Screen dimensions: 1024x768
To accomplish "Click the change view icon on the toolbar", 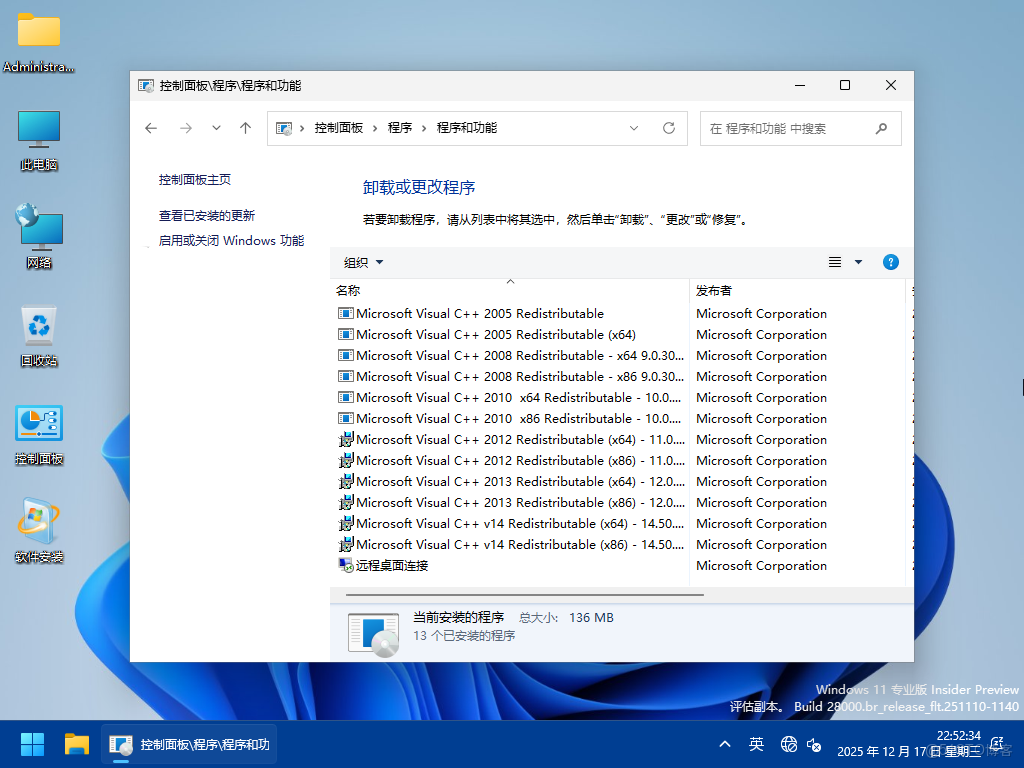I will tap(835, 262).
